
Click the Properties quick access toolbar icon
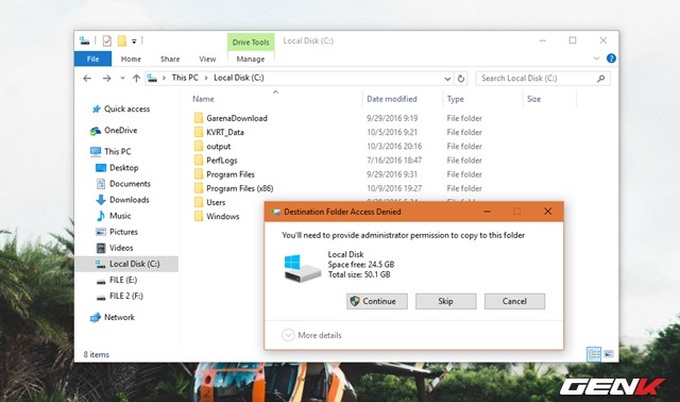(107, 41)
